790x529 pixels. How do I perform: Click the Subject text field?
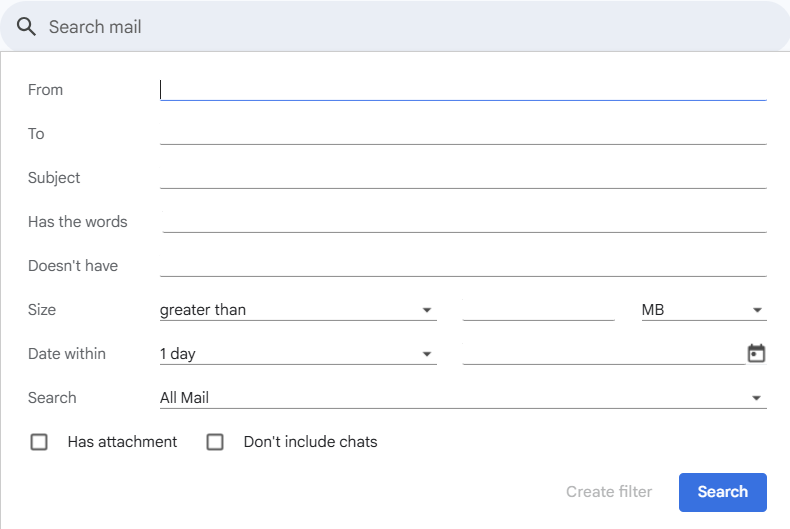coord(463,177)
